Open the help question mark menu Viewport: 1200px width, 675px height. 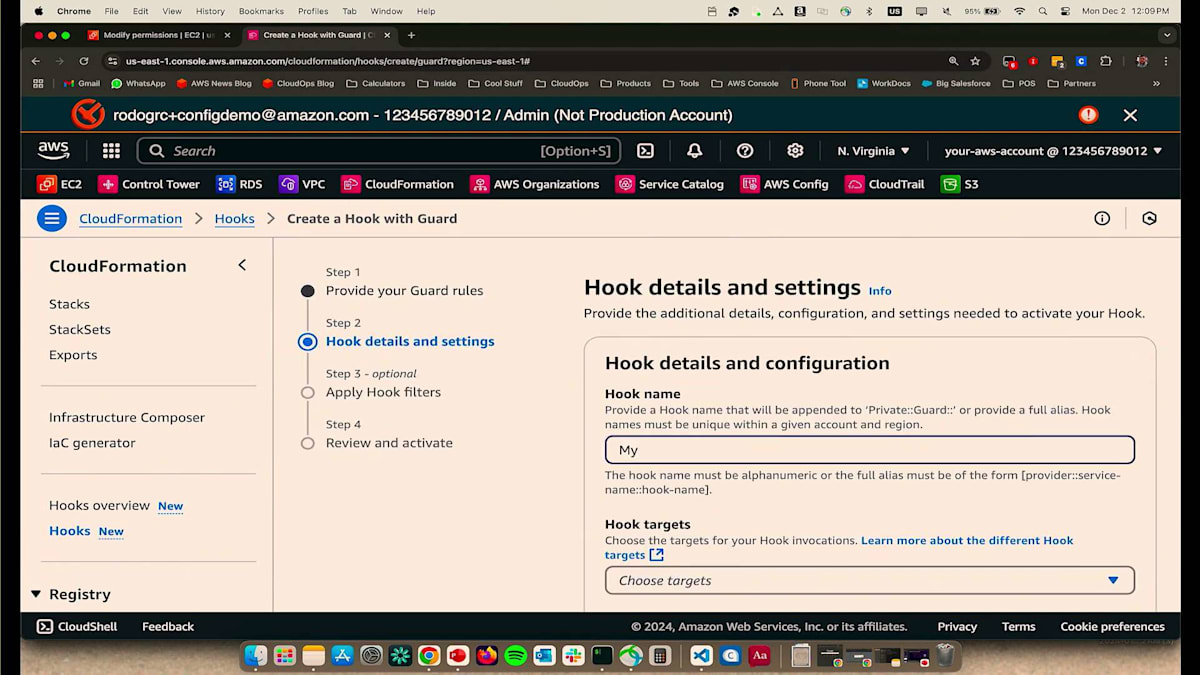(745, 151)
